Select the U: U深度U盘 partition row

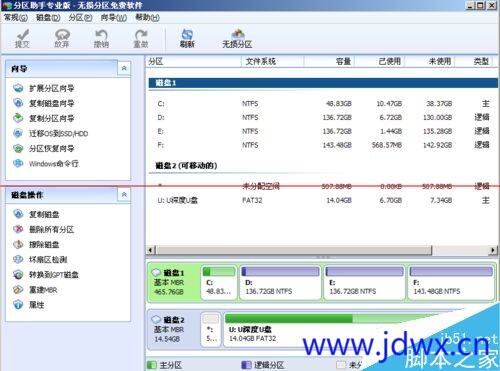323,200
